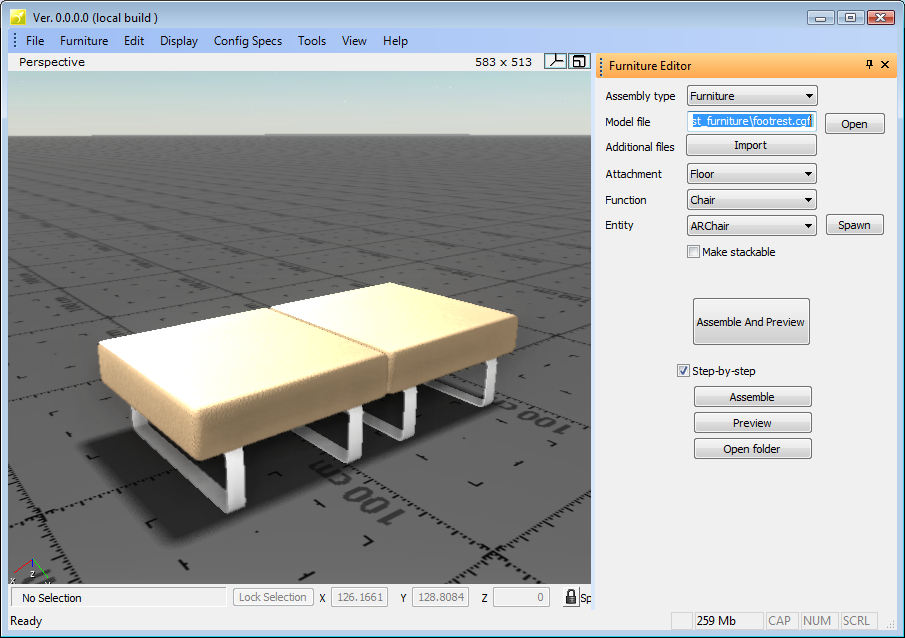
Task: Open the File menu
Action: 35,41
